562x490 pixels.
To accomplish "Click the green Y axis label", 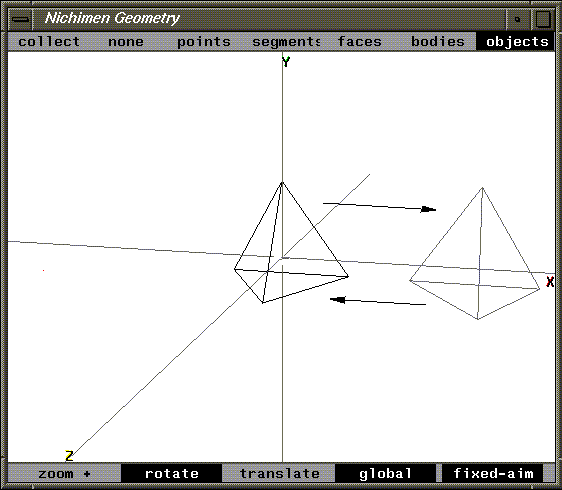I will (286, 62).
